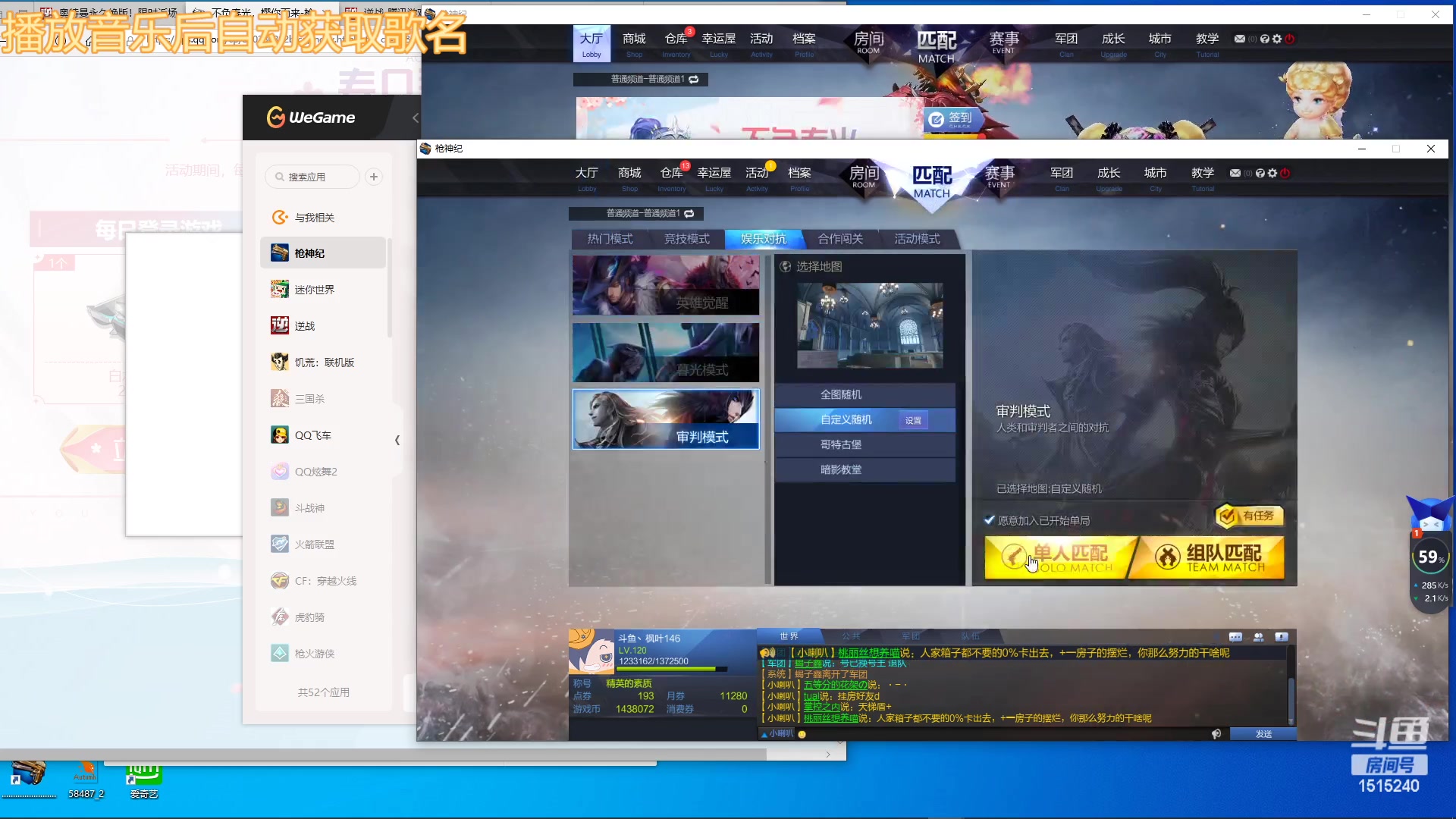Switch to 合作闯关 tab
This screenshot has width=1456, height=819.
tap(839, 239)
